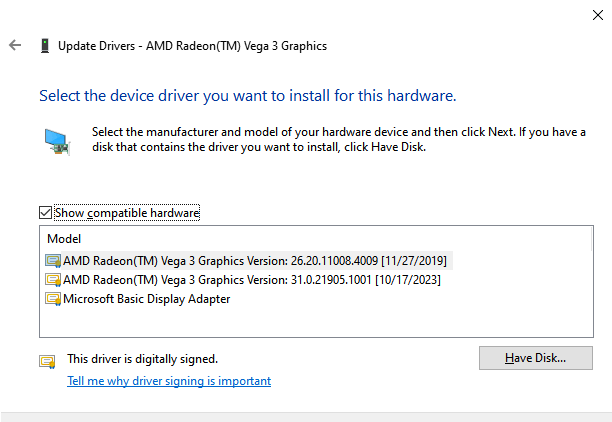The height and width of the screenshot is (422, 612).
Task: Click the blank area below the model list entries
Action: 316,322
